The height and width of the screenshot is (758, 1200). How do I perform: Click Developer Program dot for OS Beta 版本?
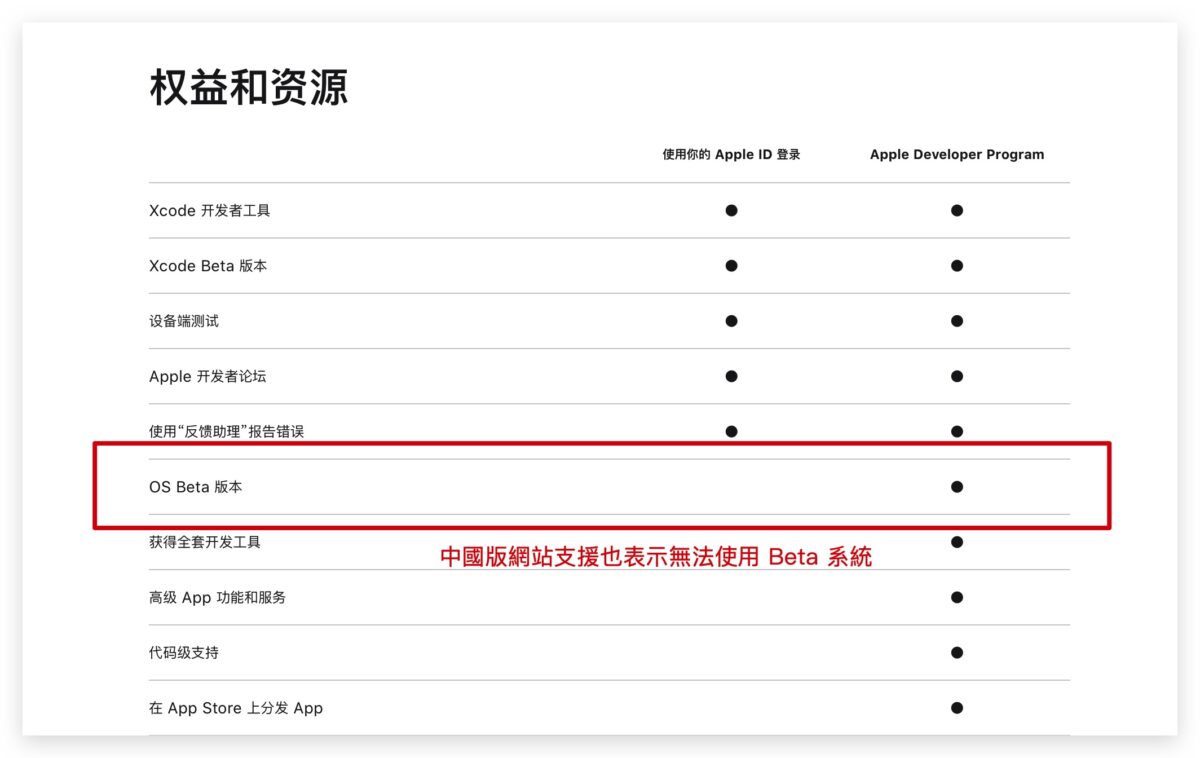(957, 487)
